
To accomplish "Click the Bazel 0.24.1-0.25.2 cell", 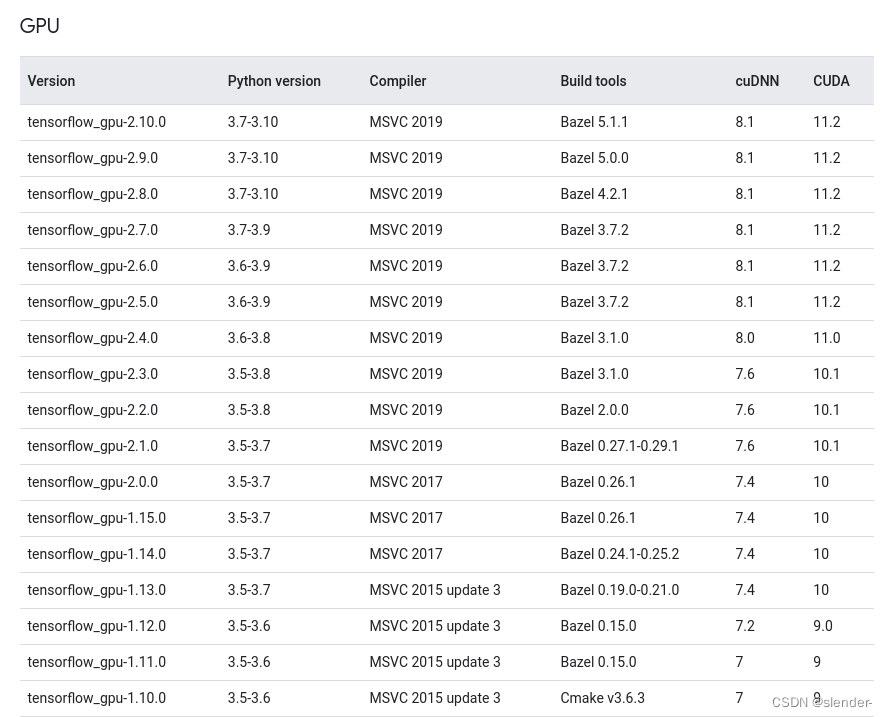I will tap(619, 554).
